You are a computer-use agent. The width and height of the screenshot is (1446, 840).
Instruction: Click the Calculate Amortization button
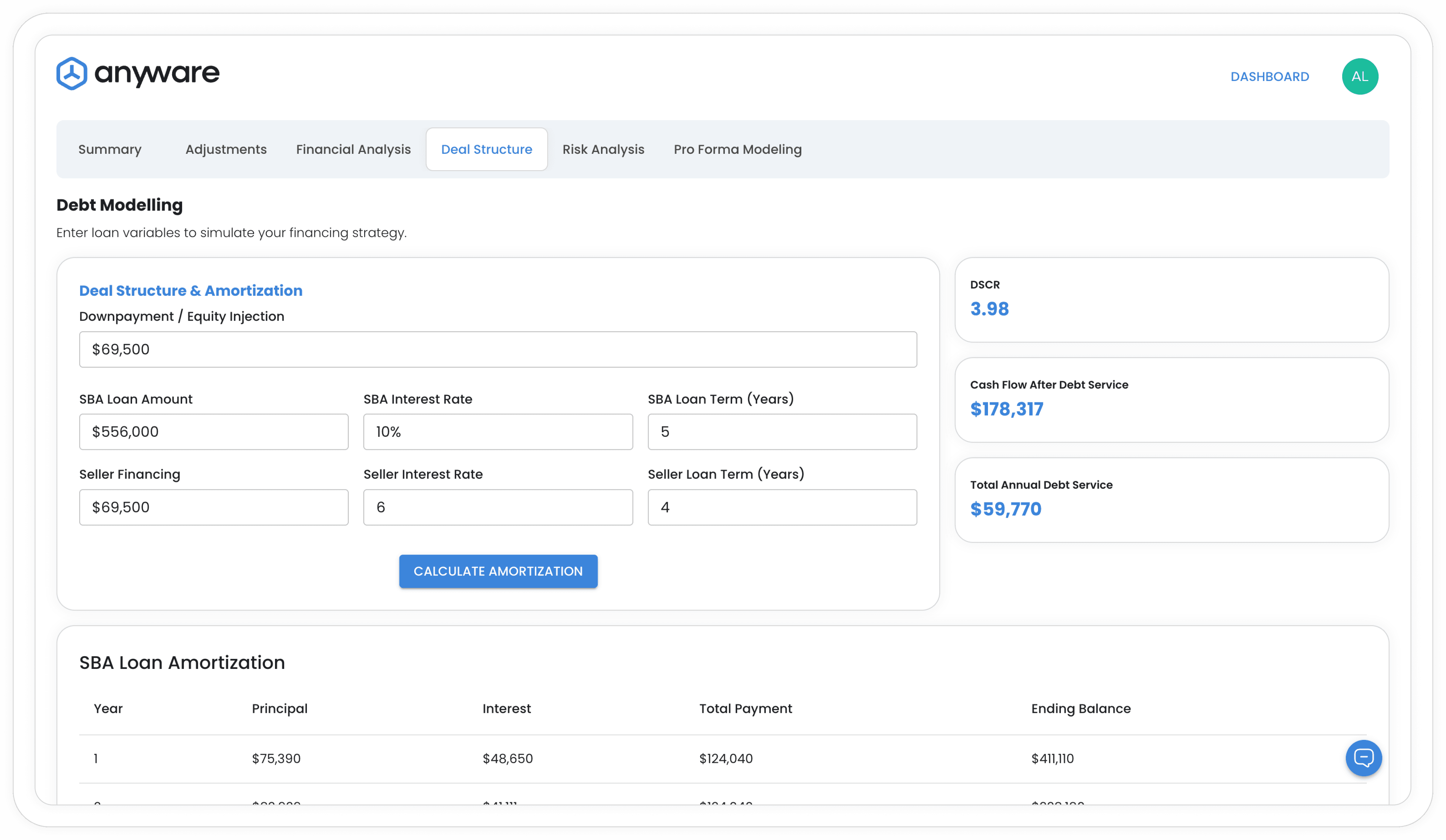pos(498,571)
